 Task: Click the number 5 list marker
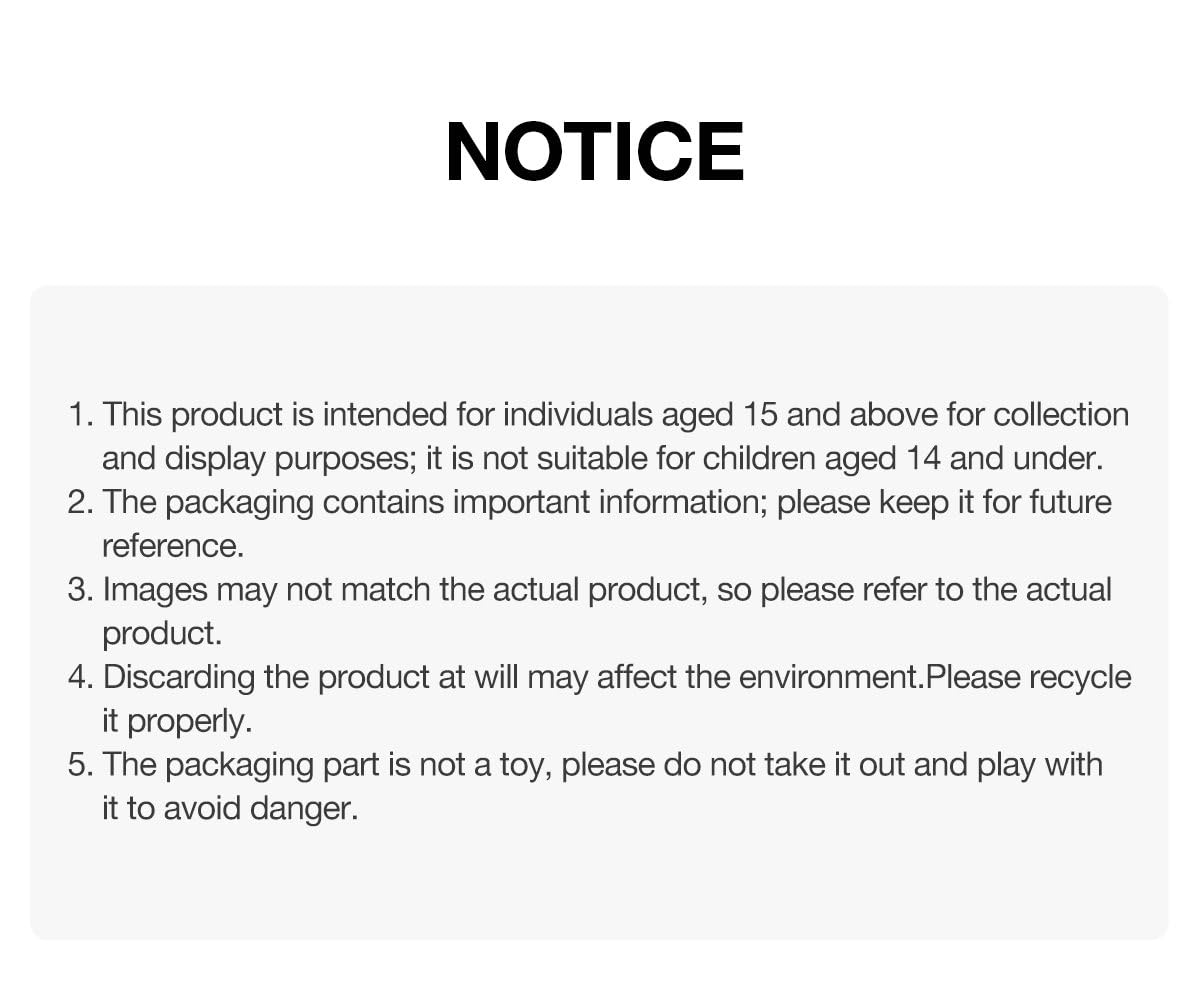tap(80, 765)
